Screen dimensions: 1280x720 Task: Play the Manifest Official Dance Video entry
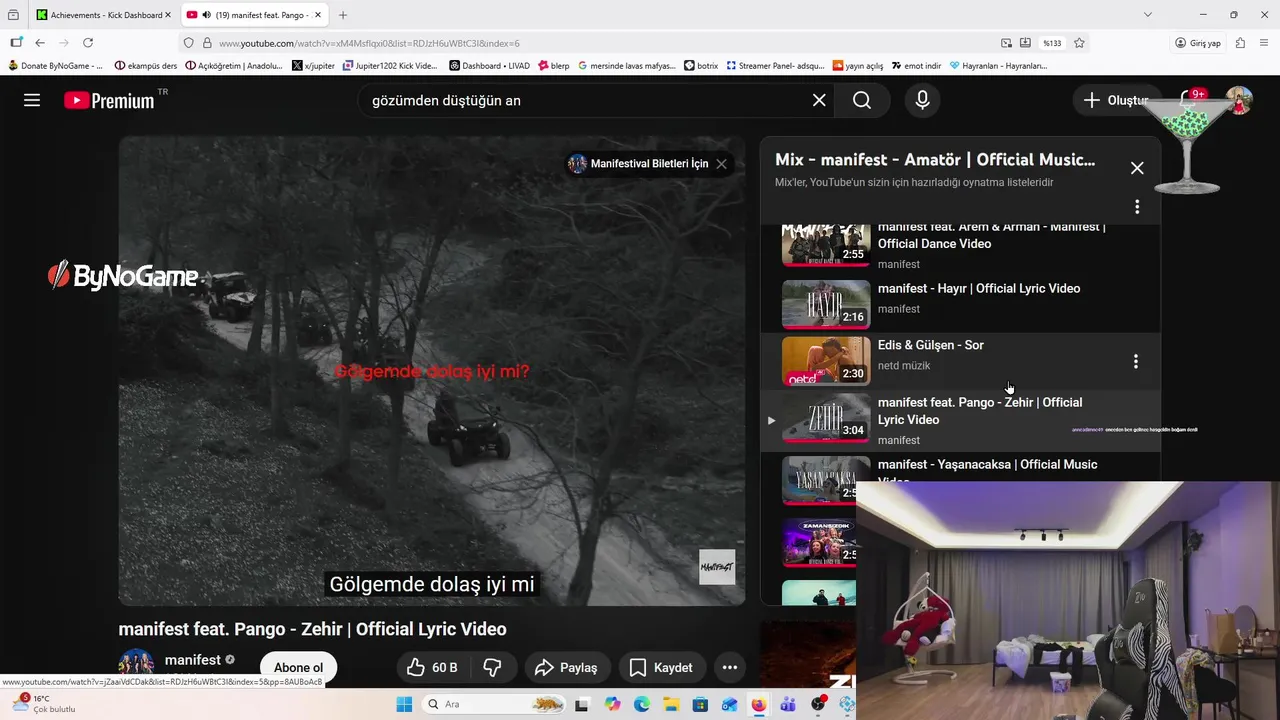pos(991,235)
